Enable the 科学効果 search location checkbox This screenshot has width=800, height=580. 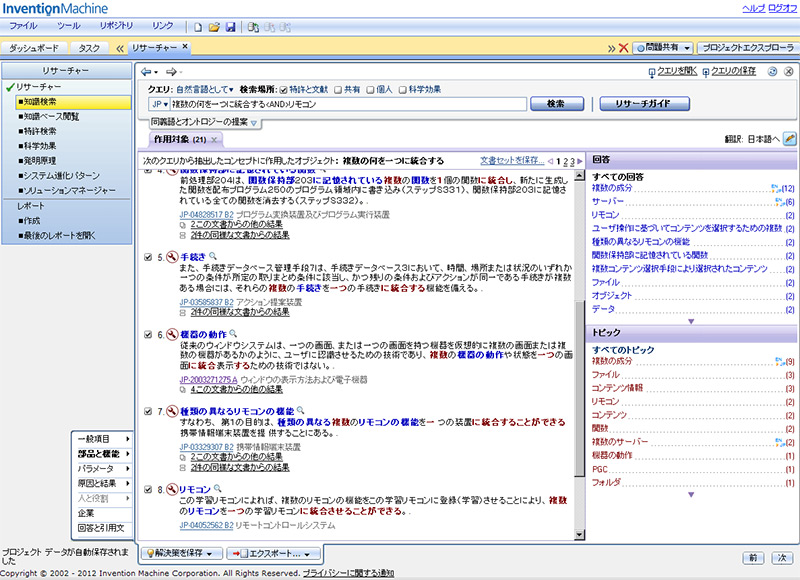(x=403, y=90)
